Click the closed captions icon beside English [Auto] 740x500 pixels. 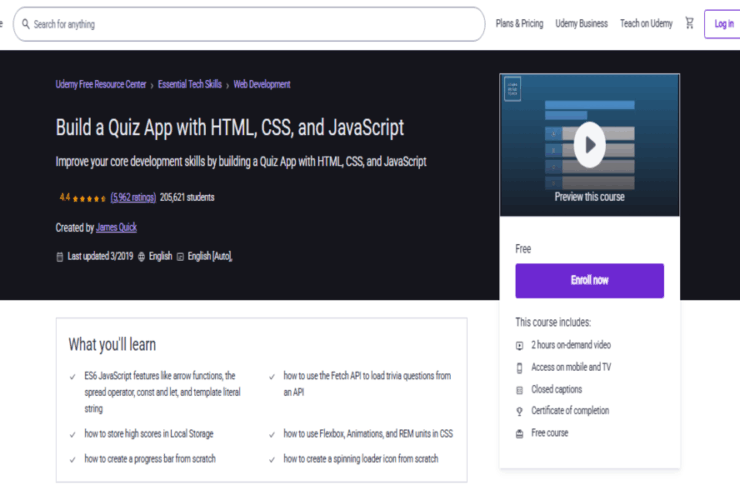point(180,257)
